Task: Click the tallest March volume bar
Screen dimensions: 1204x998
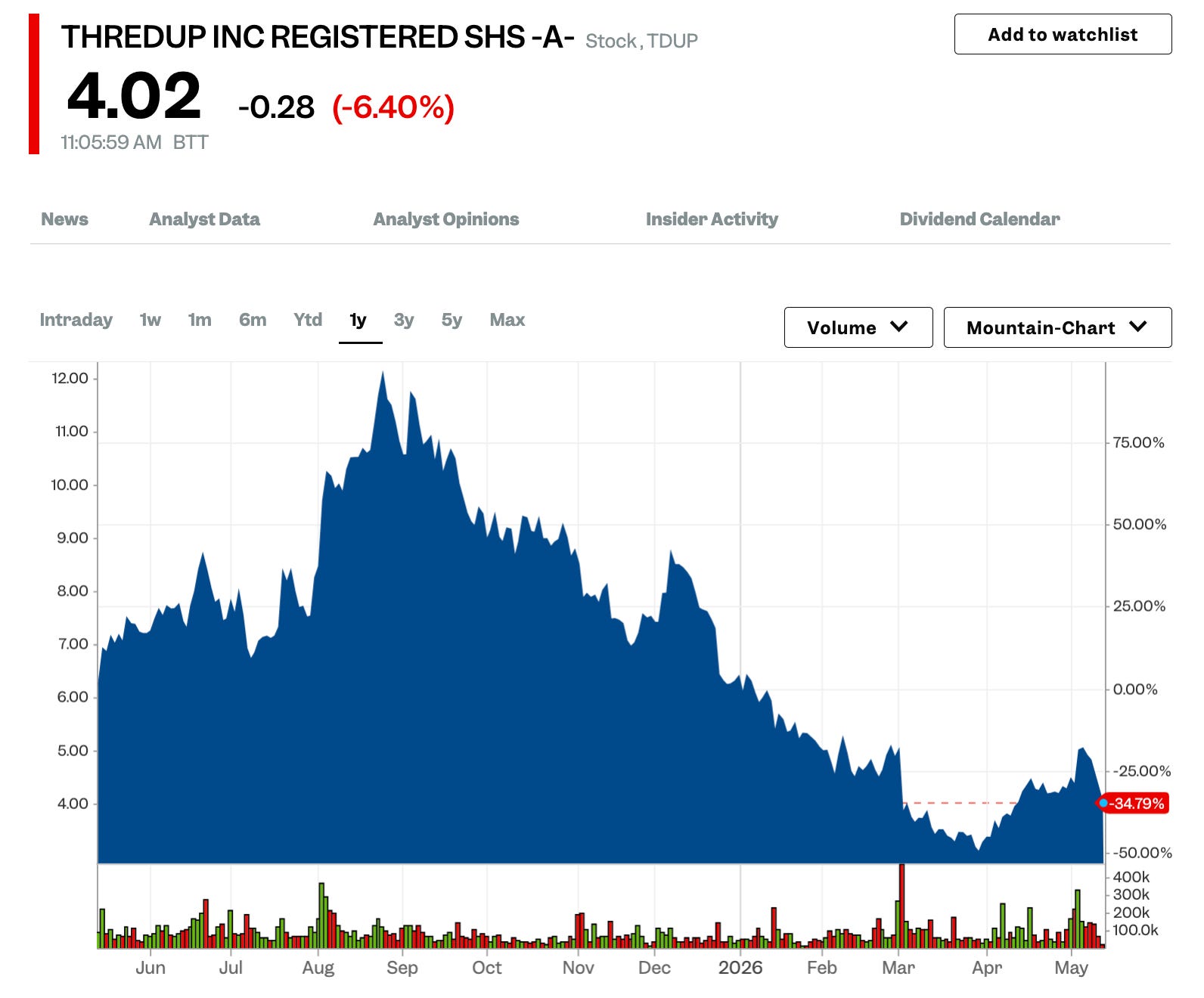Action: click(901, 906)
